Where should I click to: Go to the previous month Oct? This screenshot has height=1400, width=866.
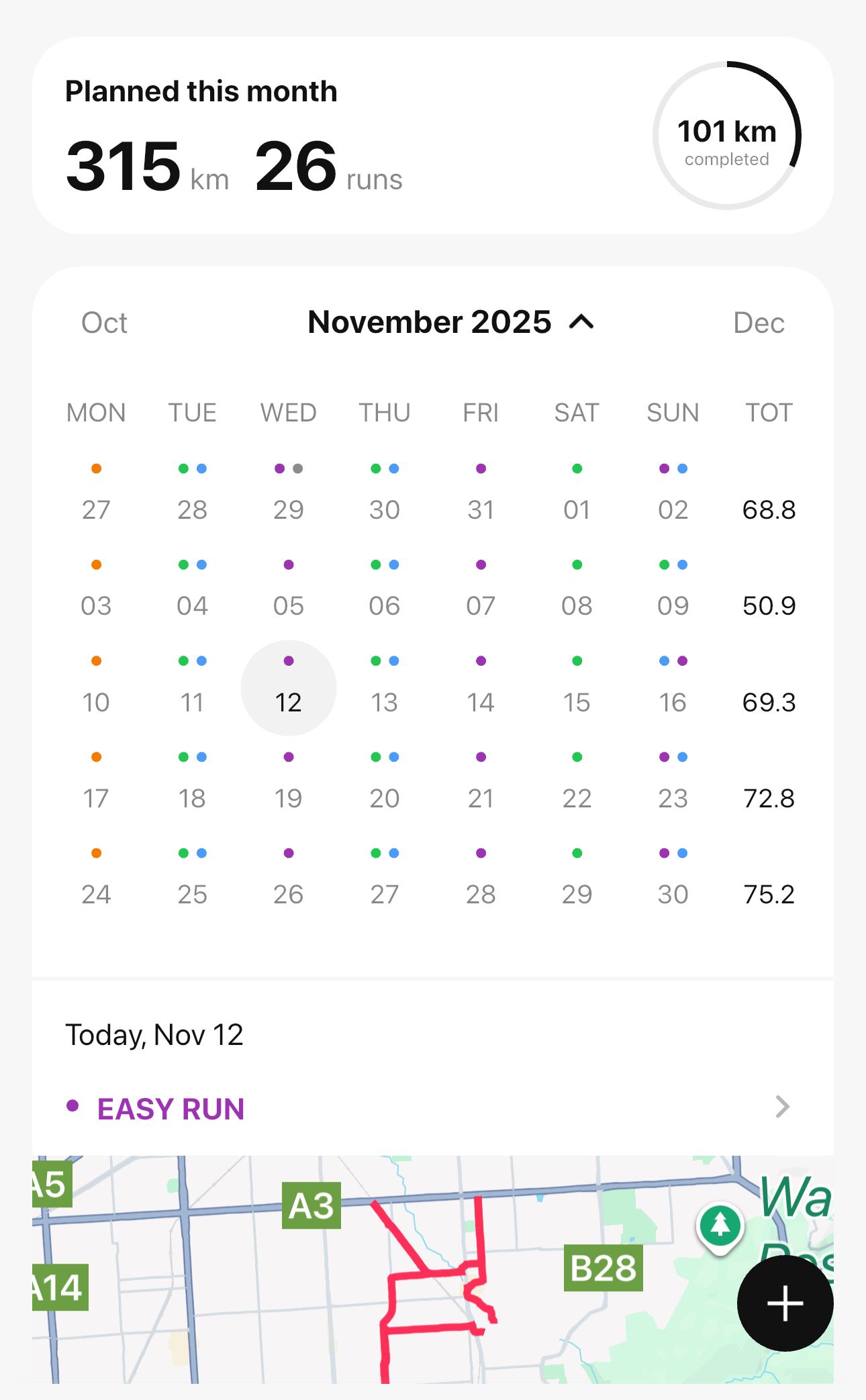point(104,323)
